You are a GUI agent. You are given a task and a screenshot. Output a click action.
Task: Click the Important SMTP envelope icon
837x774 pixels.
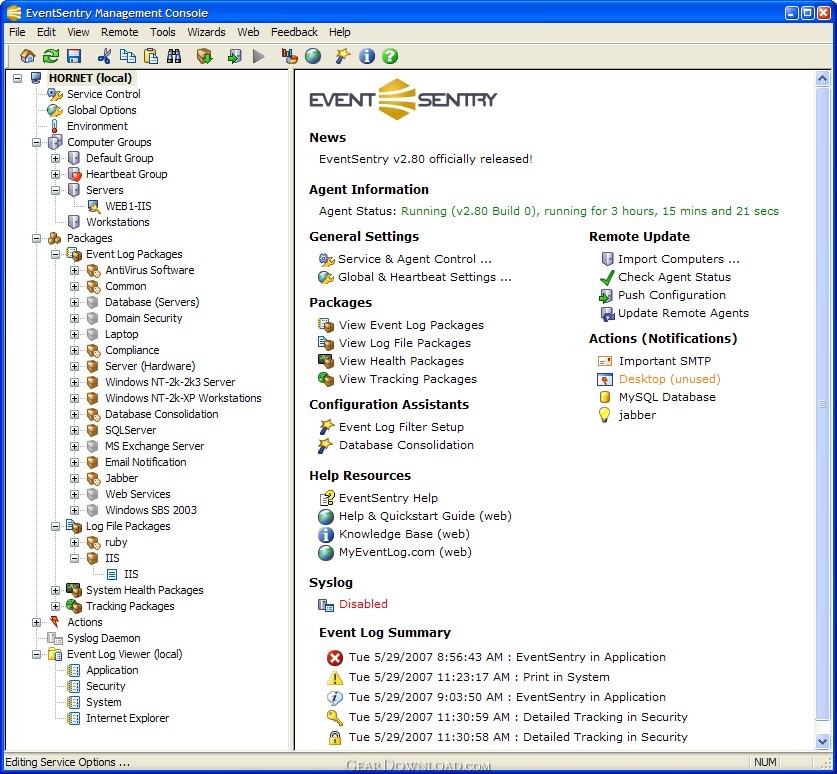pyautogui.click(x=604, y=361)
